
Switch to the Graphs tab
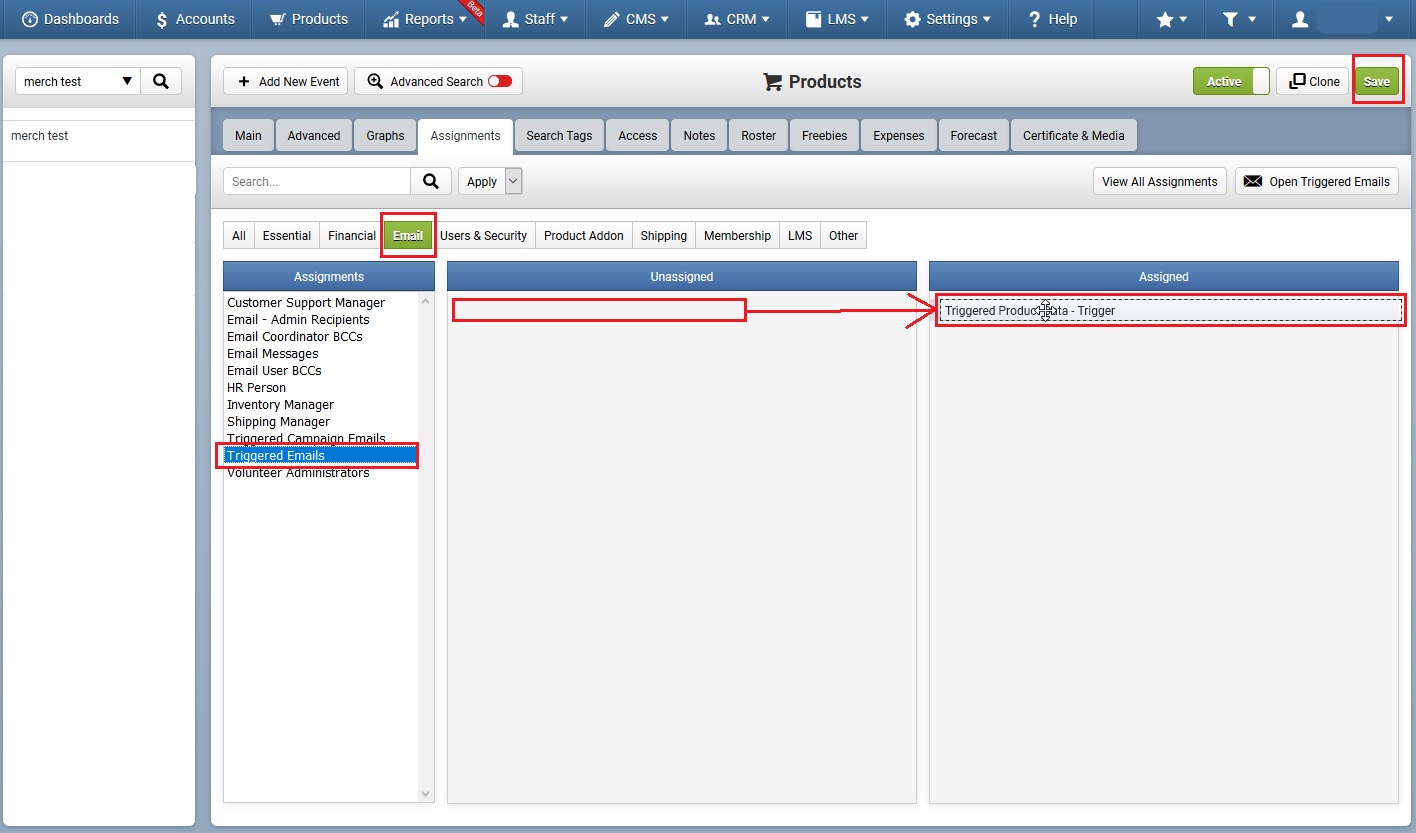pyautogui.click(x=385, y=136)
